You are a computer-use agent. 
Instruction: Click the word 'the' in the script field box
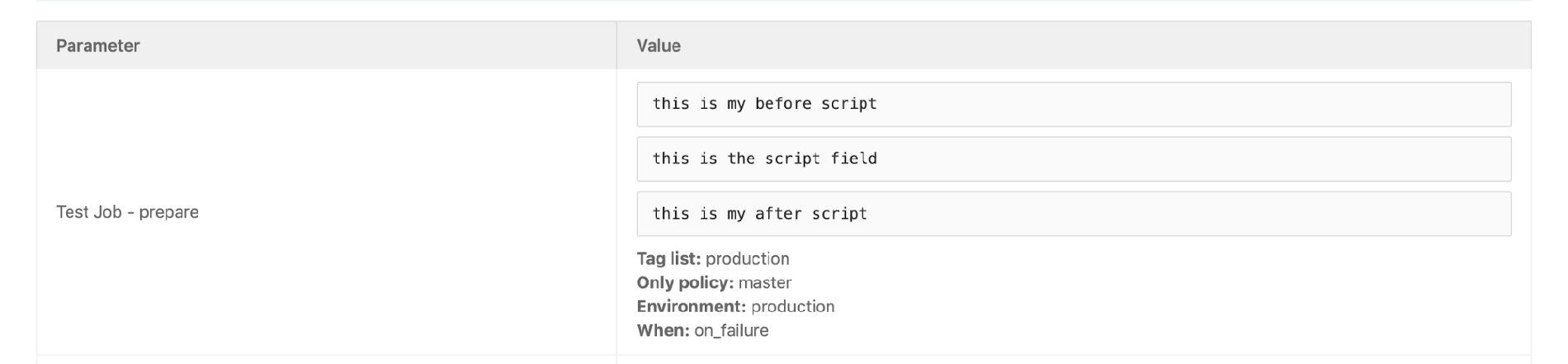[741, 158]
